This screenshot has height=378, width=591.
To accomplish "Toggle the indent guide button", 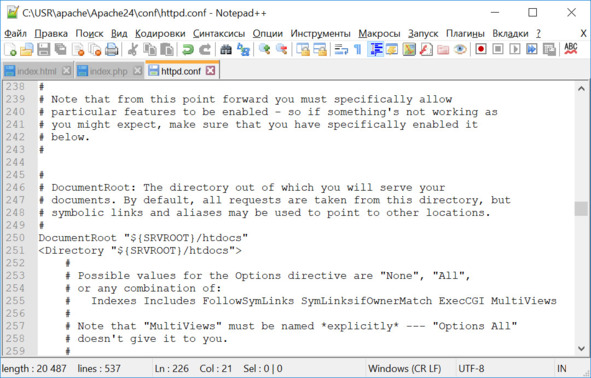I will click(376, 49).
